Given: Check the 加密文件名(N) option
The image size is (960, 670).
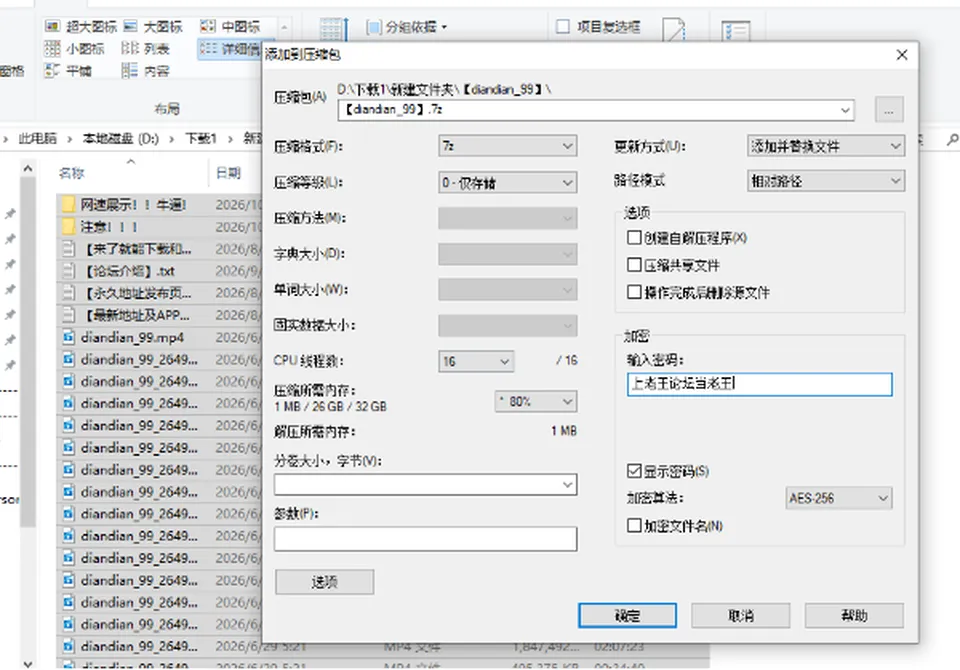Looking at the screenshot, I should (634, 525).
